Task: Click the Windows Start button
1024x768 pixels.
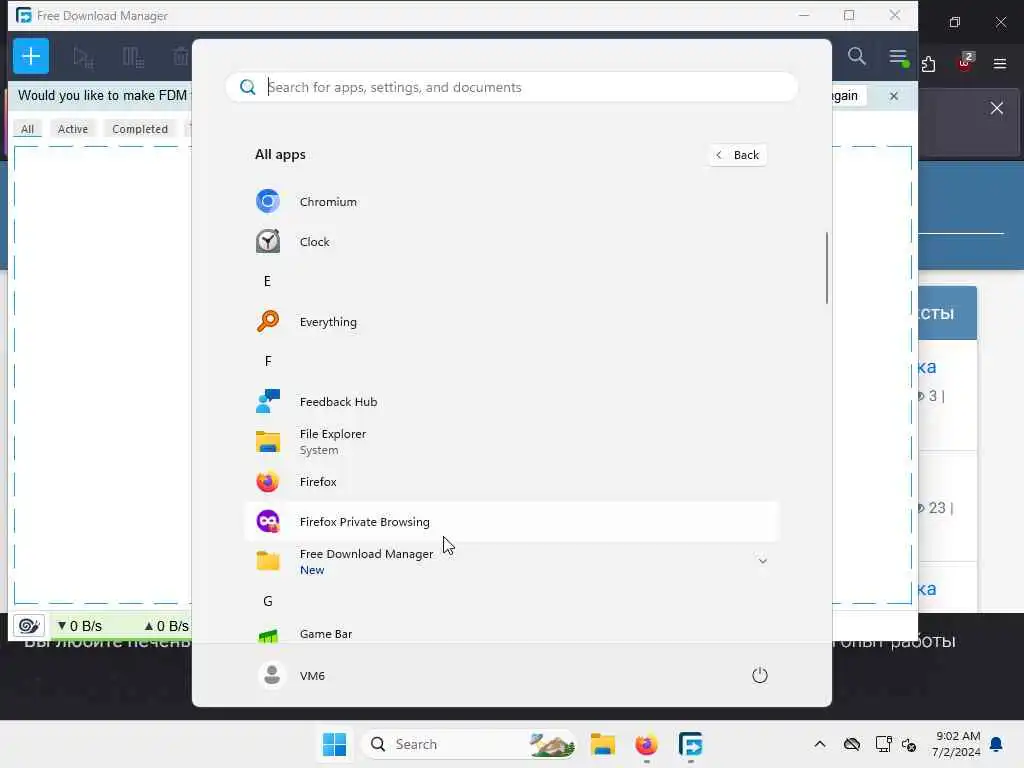Action: pyautogui.click(x=334, y=744)
